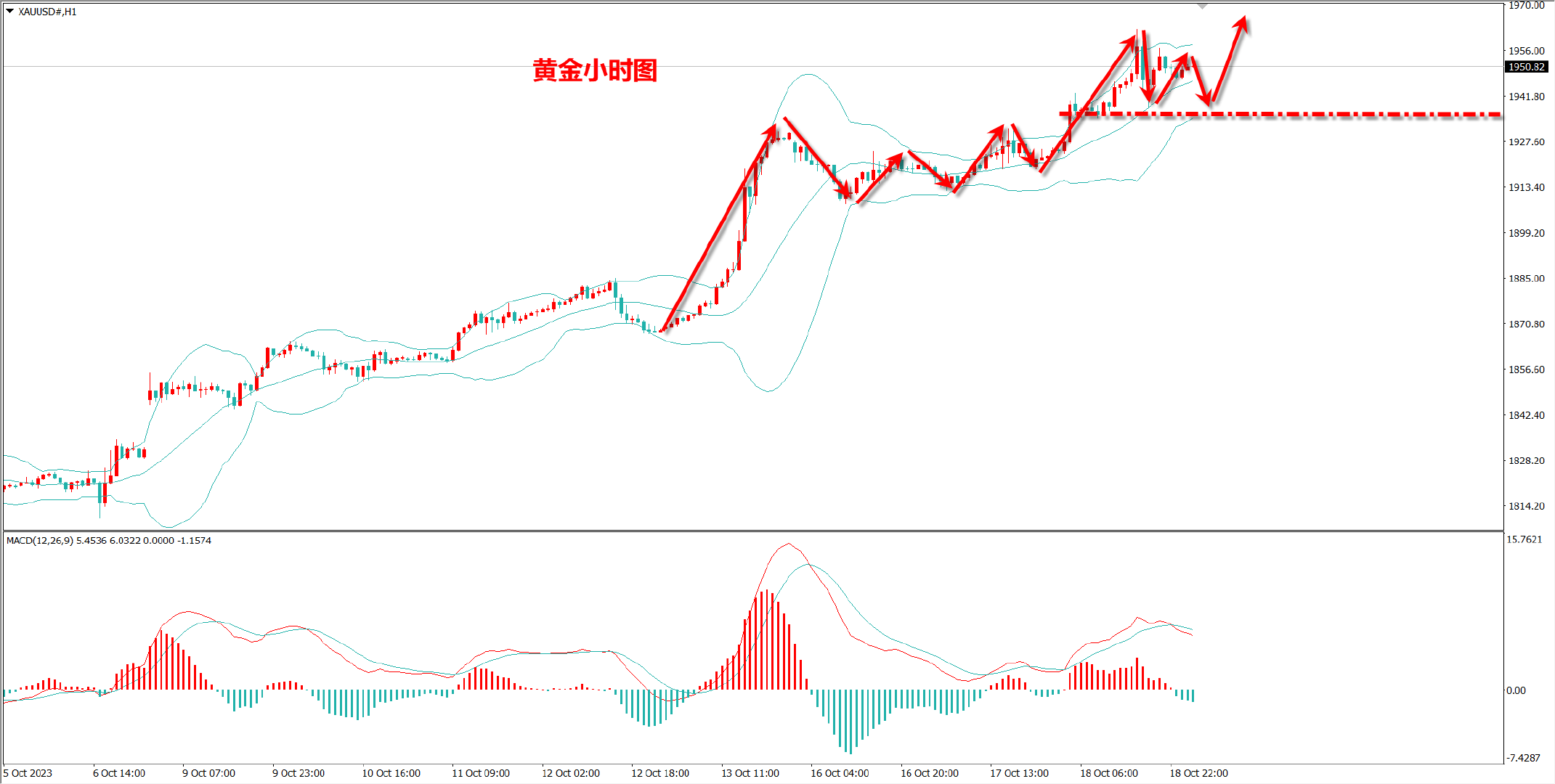Click the XAUUSD#,H1 symbol title text
Viewport: 1555px width, 784px height.
[47, 12]
